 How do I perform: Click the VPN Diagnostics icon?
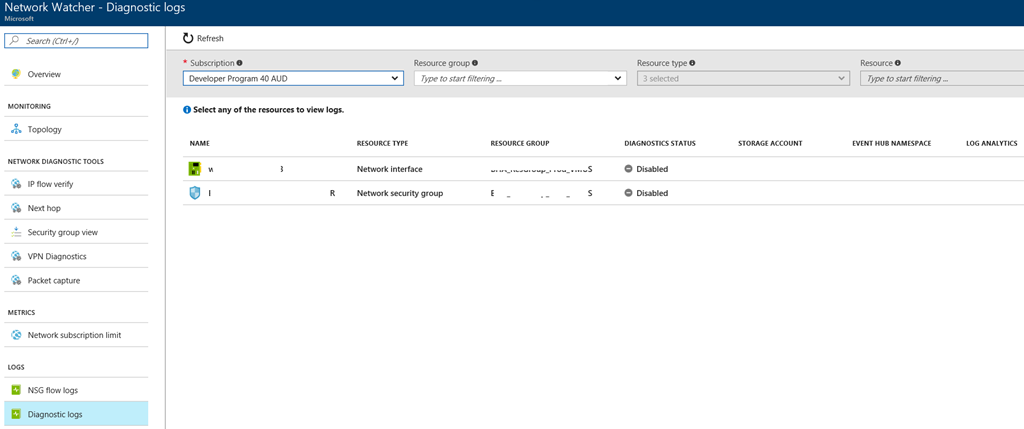(x=16, y=256)
